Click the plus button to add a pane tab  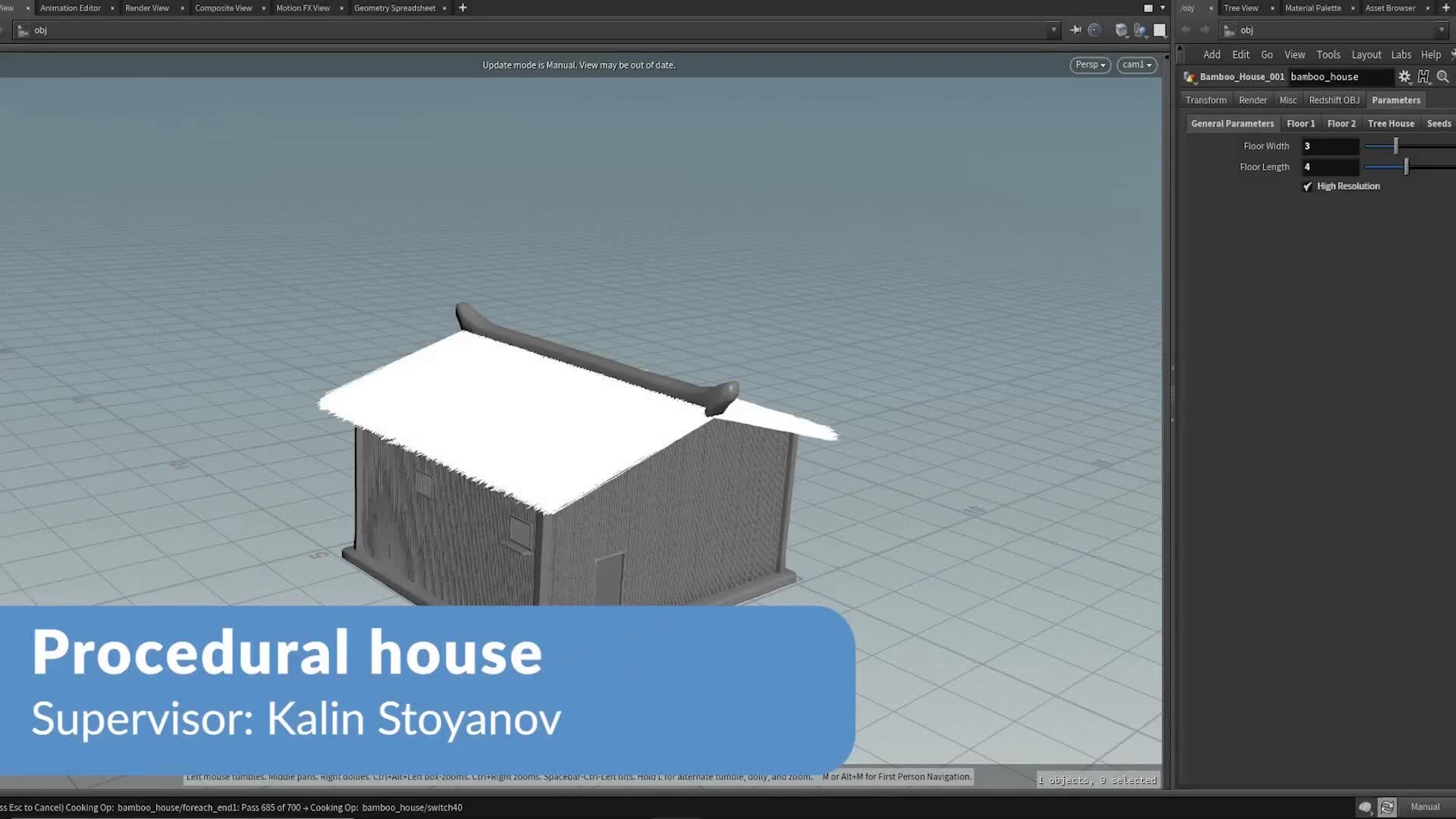pyautogui.click(x=462, y=8)
